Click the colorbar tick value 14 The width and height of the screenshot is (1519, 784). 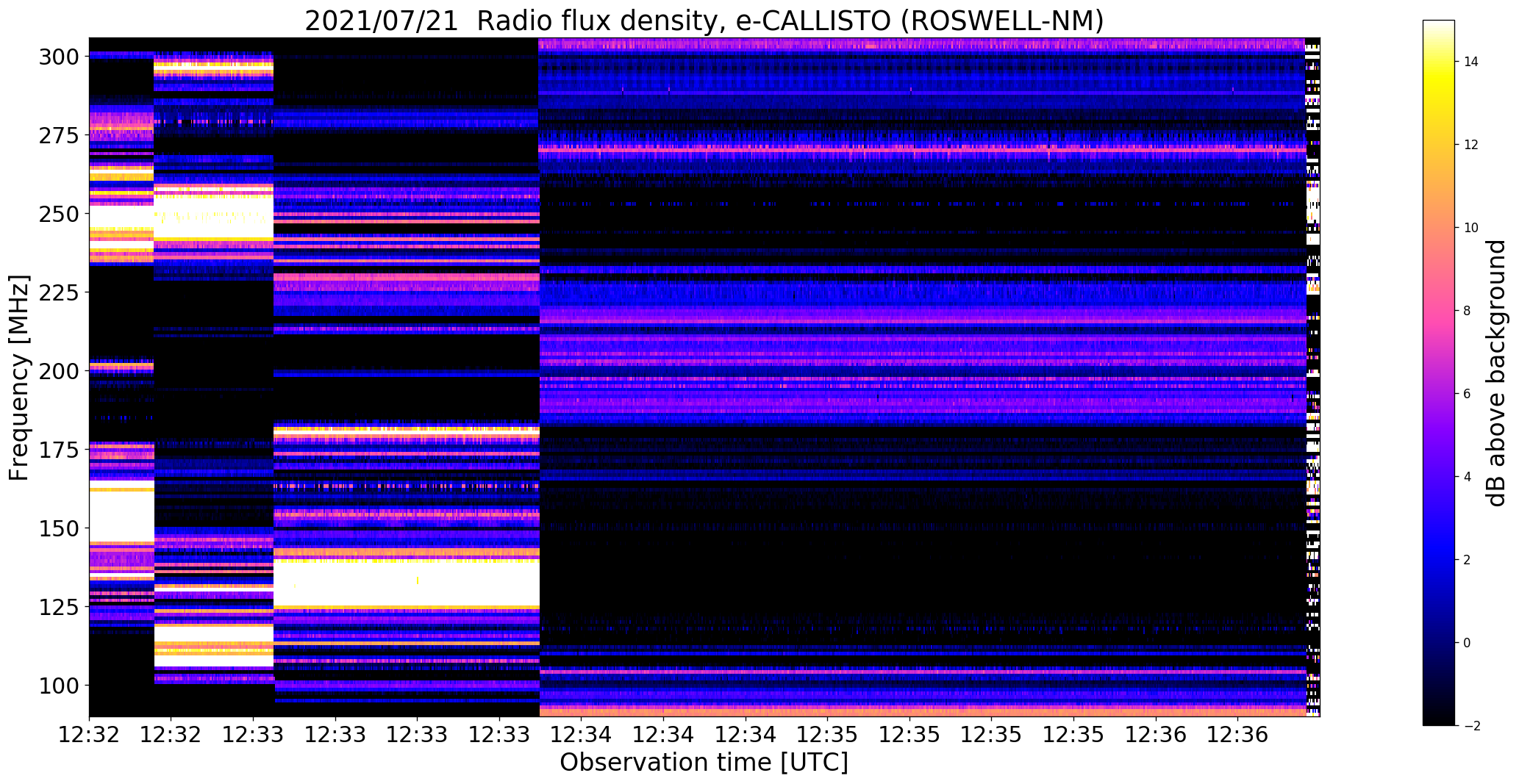(x=1471, y=62)
